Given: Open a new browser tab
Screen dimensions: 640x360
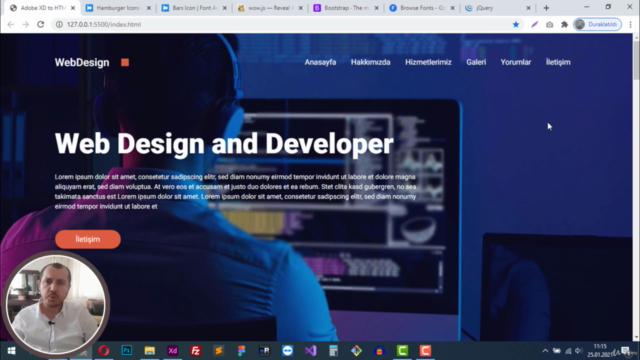Looking at the screenshot, I should coord(546,8).
